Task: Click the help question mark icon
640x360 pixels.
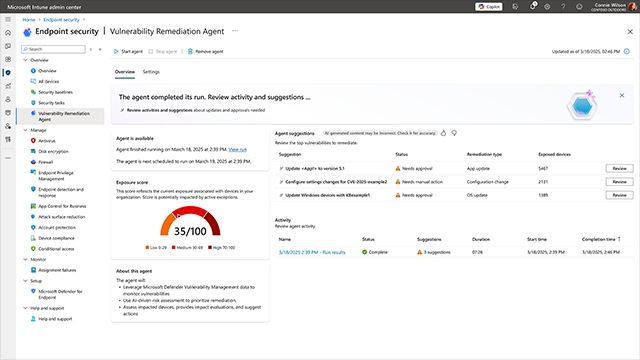Action: pos(563,7)
